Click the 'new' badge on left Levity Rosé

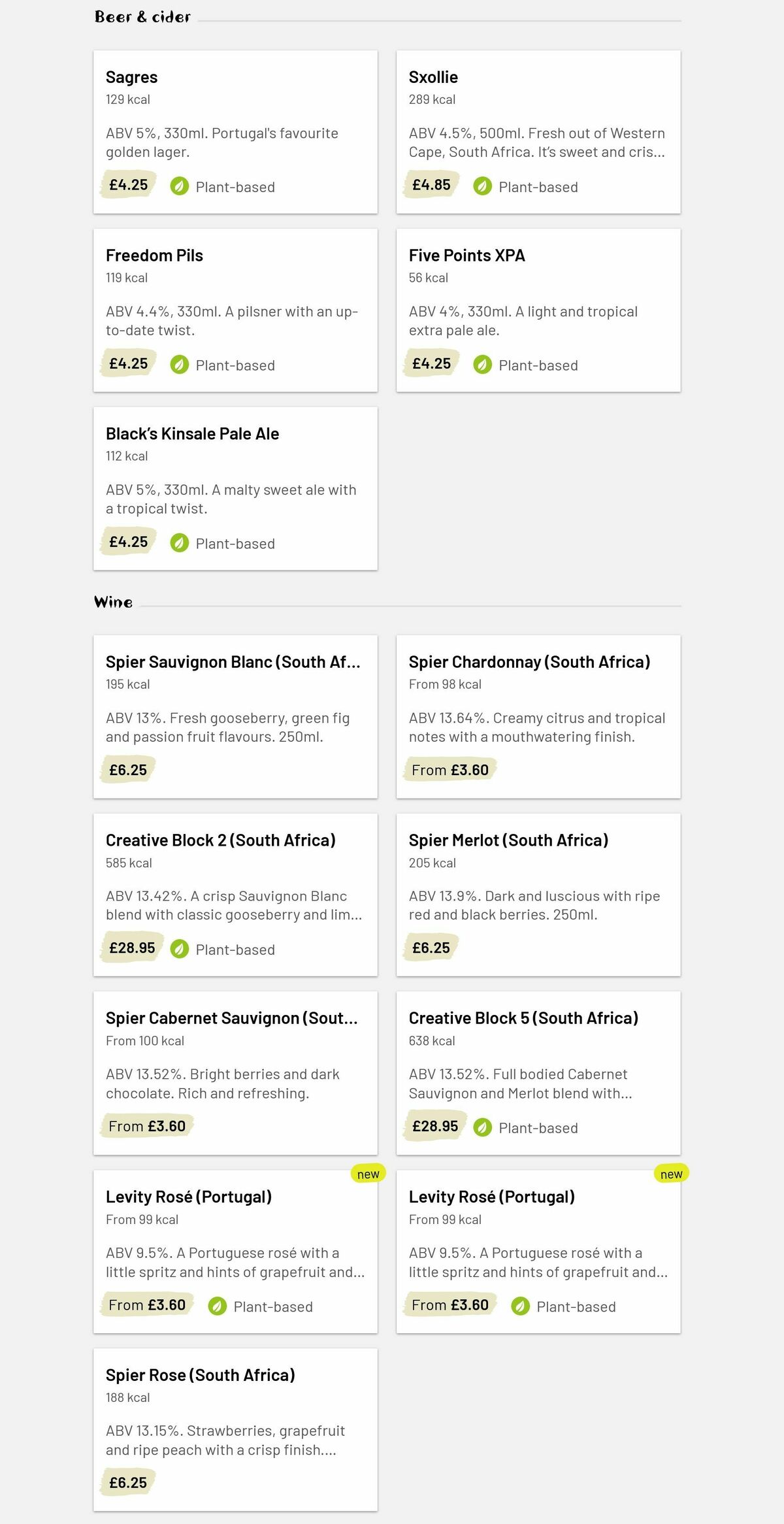(x=368, y=1174)
